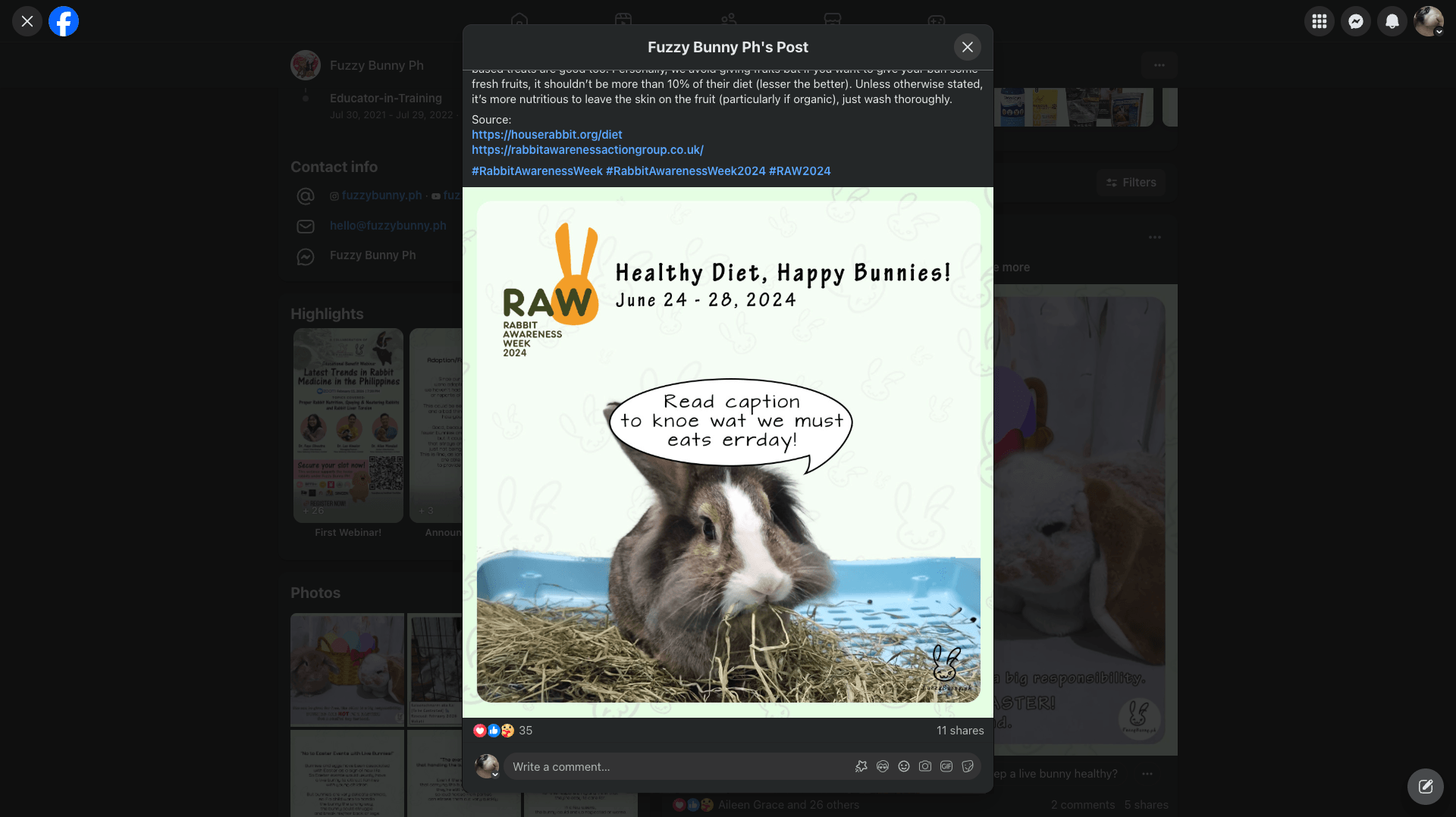
Task: Choose an avatar sticker for comment
Action: coord(882,766)
